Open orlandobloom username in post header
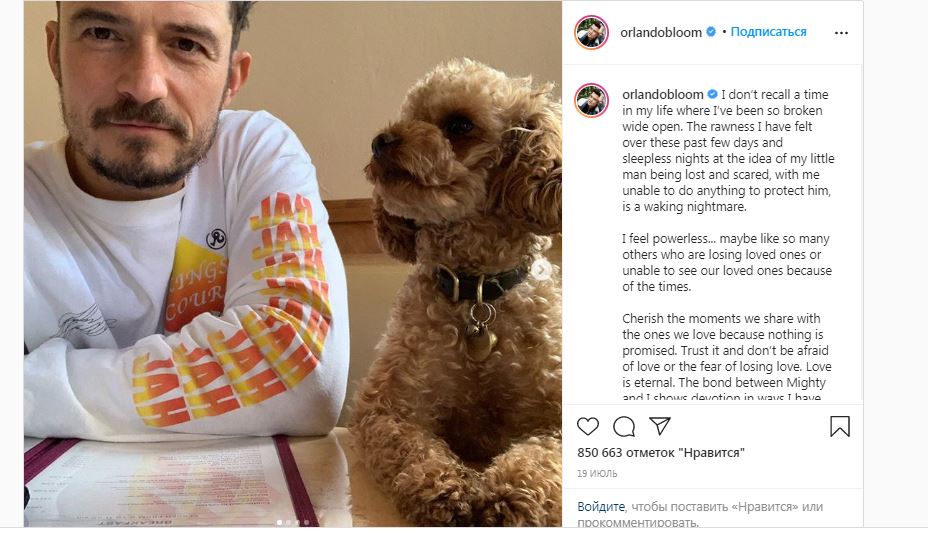 (661, 32)
